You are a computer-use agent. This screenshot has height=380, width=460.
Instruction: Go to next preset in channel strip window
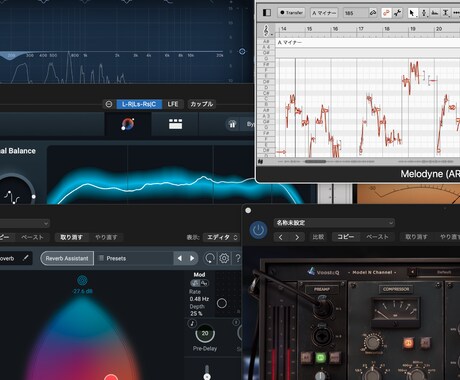[297, 237]
